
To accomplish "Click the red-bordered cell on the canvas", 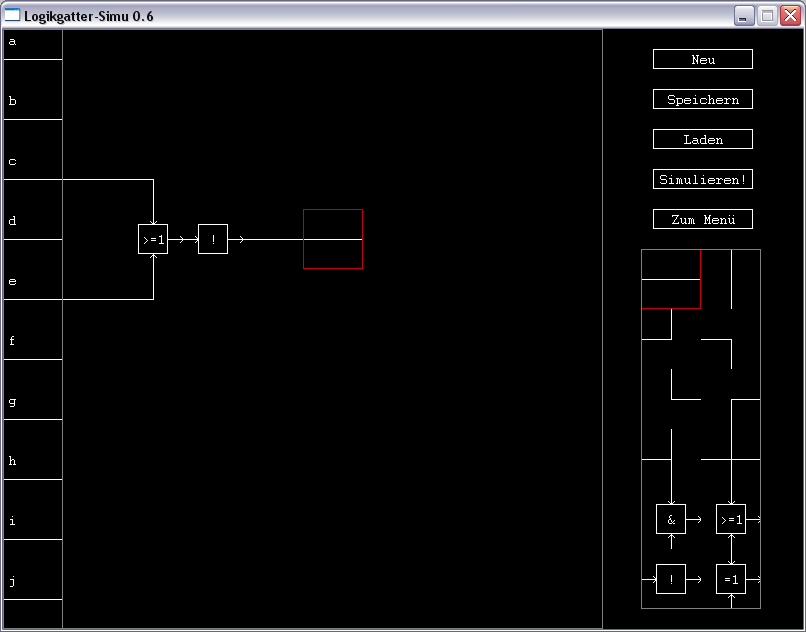I will pos(333,239).
